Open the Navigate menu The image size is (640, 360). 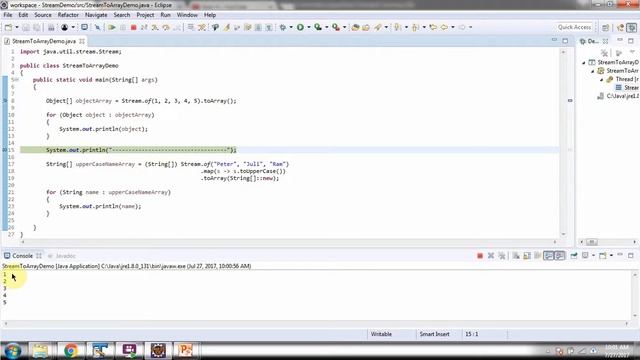coord(96,15)
